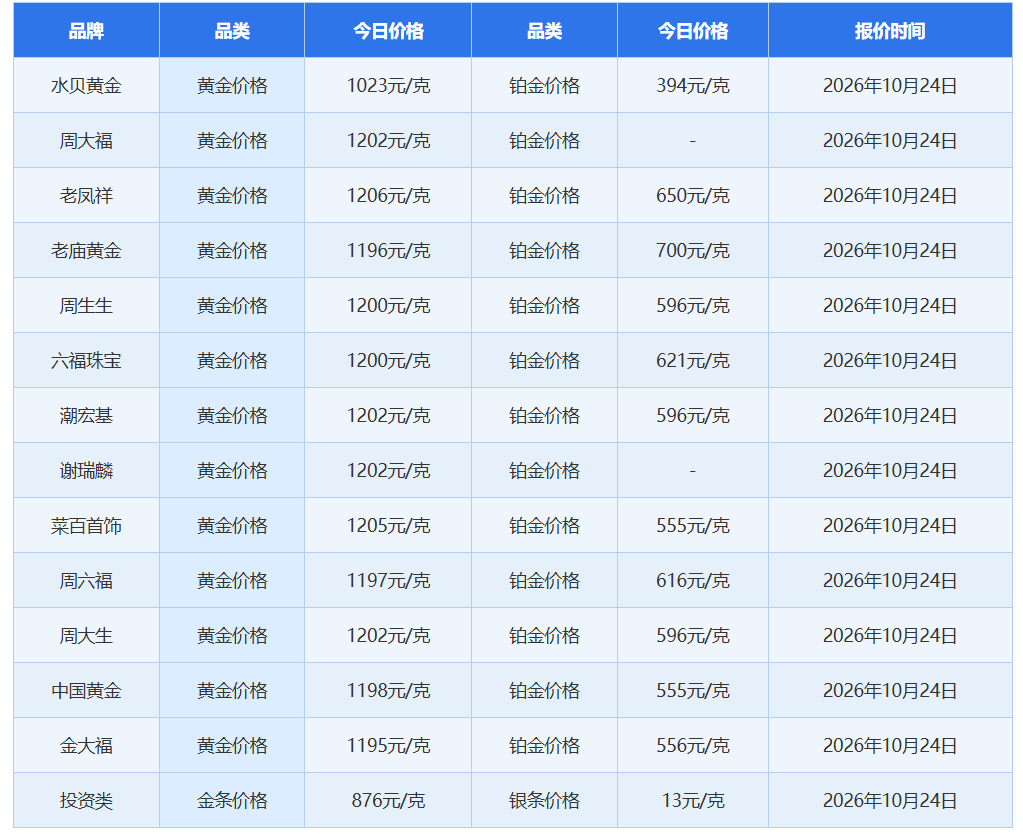
Task: Select the 650元/克 platinum price
Action: 693,196
